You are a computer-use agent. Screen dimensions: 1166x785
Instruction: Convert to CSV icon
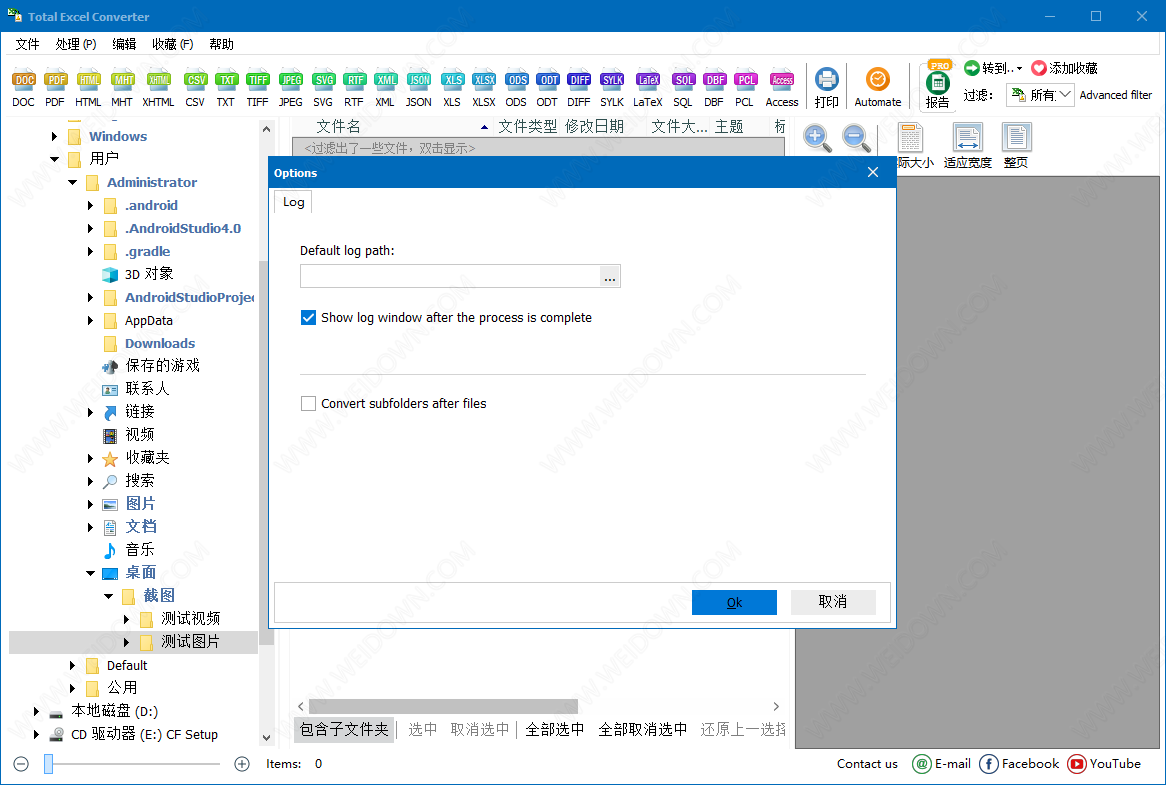(195, 88)
